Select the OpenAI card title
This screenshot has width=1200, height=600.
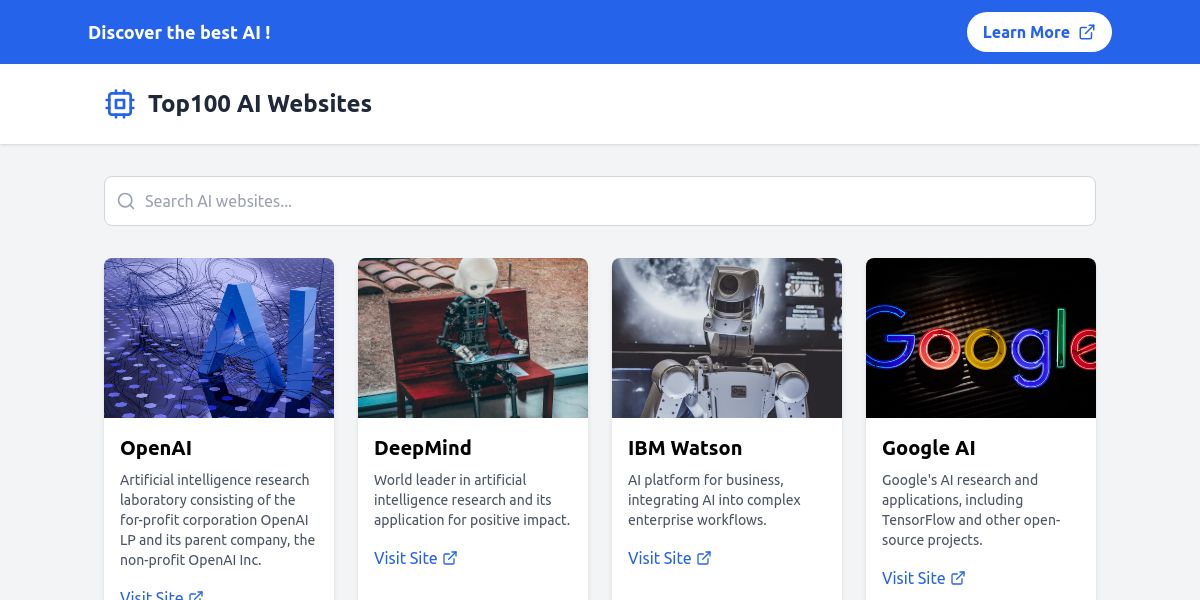(156, 448)
